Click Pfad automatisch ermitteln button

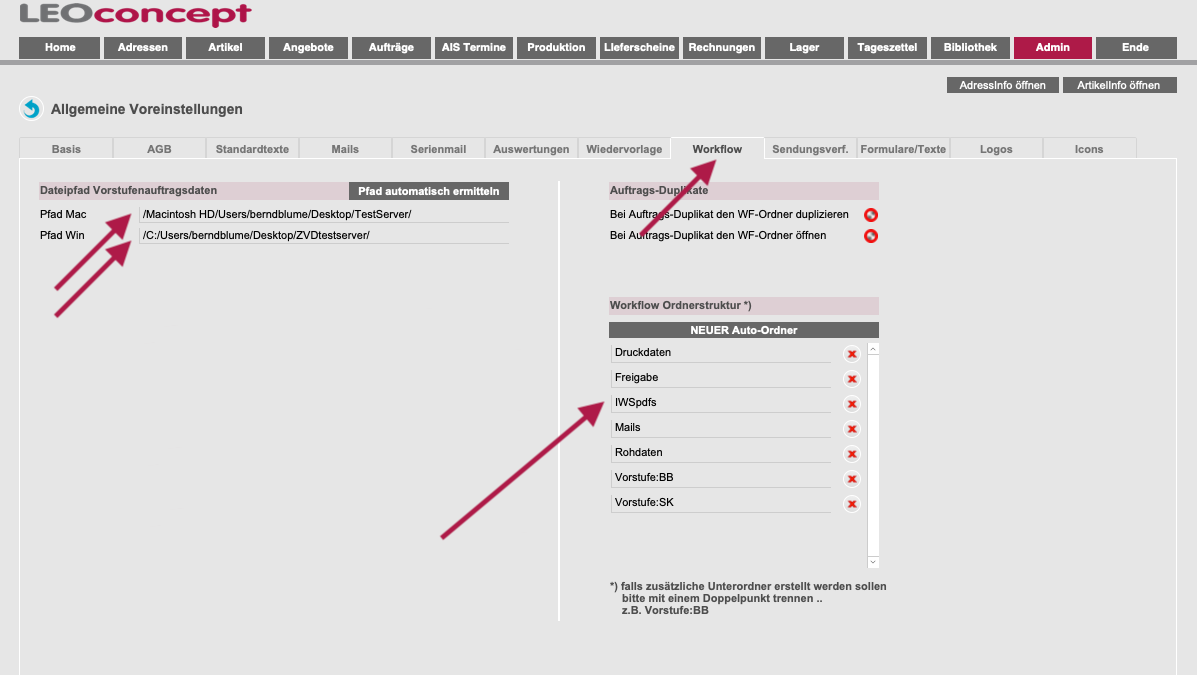tap(429, 191)
